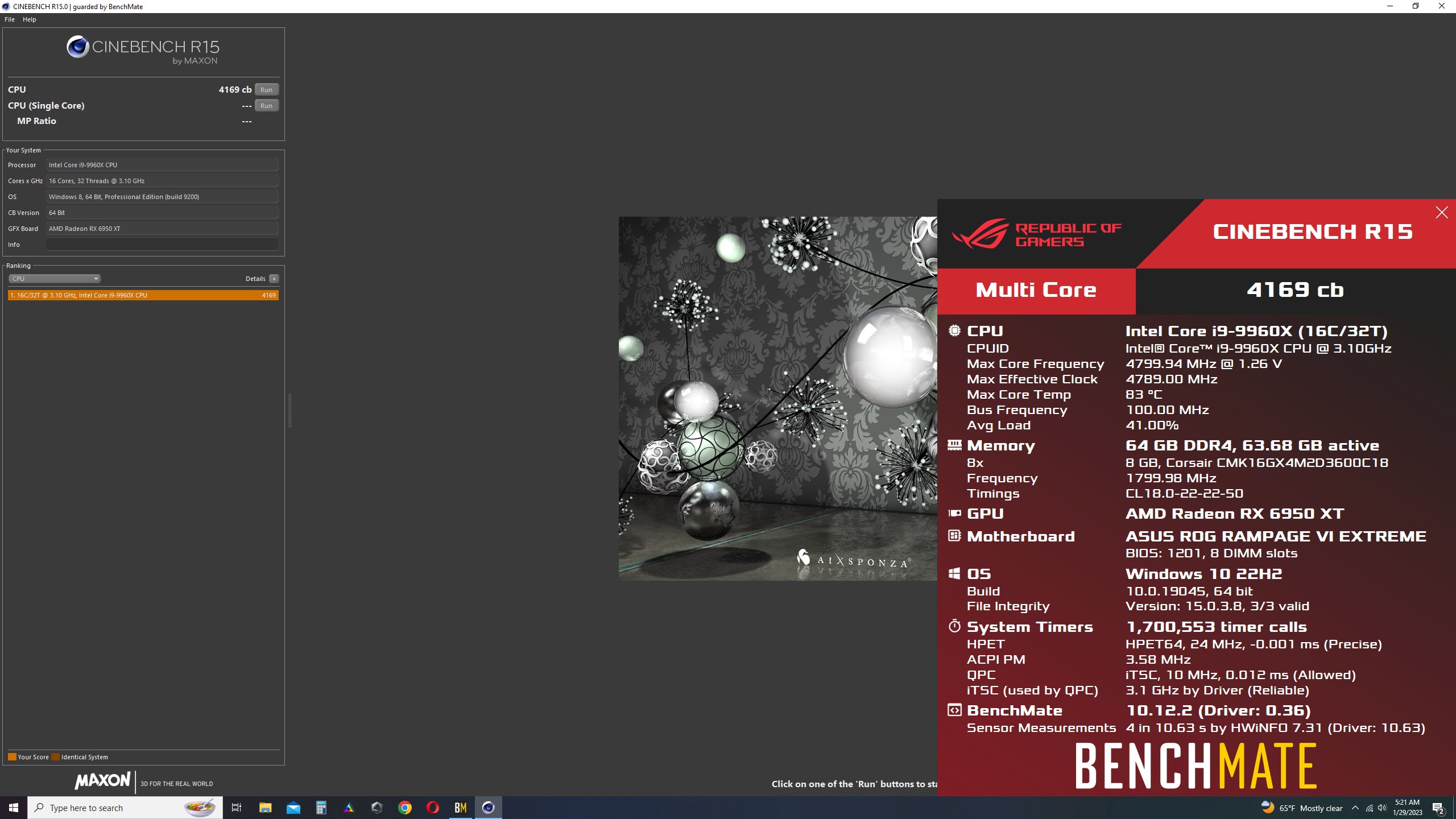
Task: Click the Timings CL18.0-22-22-50 value
Action: click(1185, 493)
